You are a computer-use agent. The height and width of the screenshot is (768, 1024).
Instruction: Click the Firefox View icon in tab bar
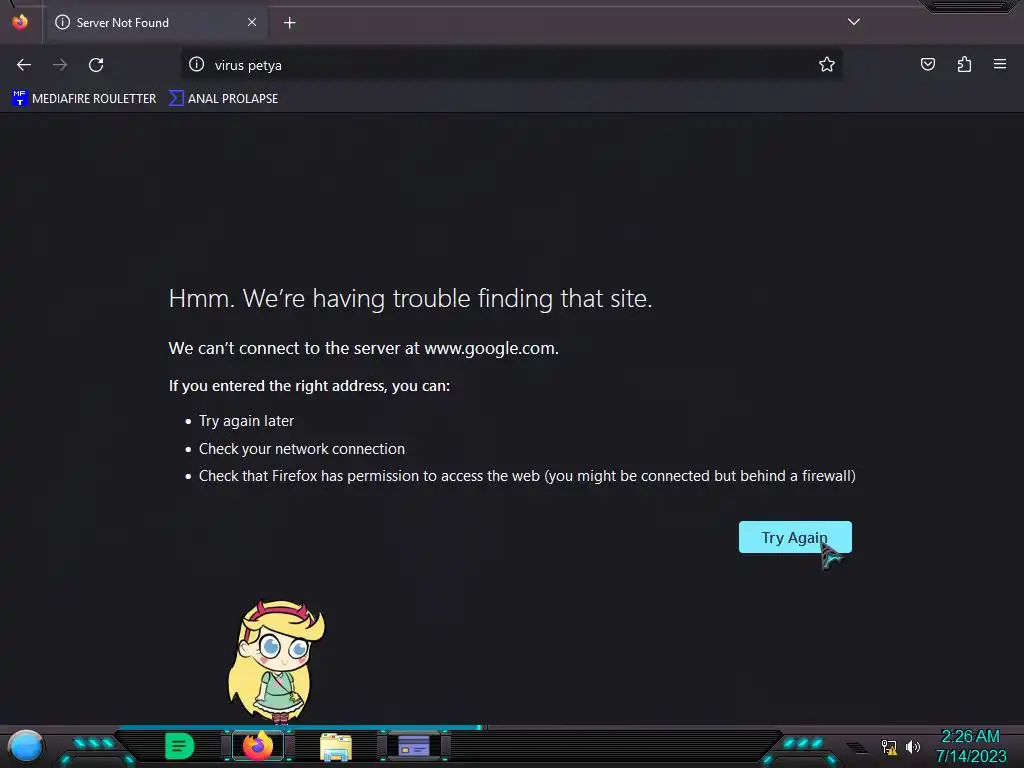pos(20,22)
